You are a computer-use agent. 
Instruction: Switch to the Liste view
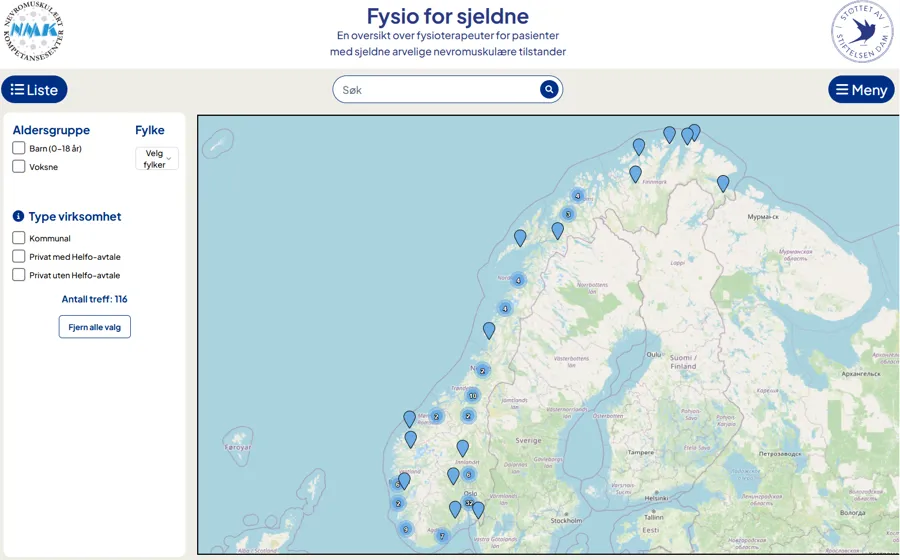click(35, 90)
